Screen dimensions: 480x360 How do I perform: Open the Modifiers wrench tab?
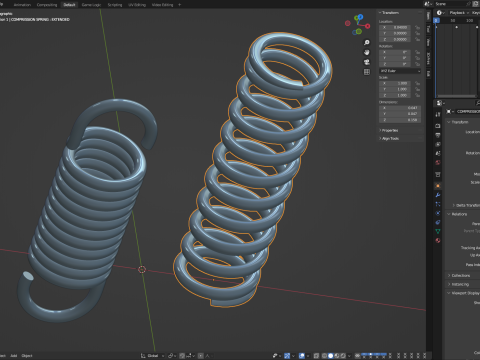point(438,195)
